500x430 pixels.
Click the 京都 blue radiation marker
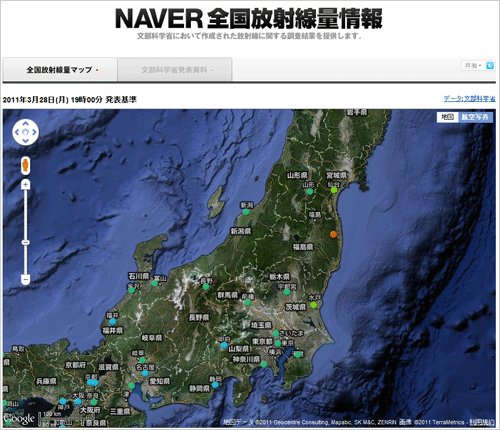click(92, 382)
